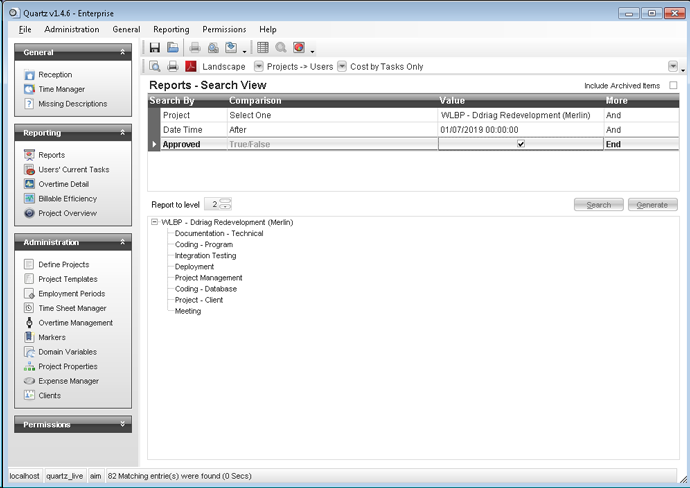
Task: Click the grid table toolbar icon
Action: 263,48
